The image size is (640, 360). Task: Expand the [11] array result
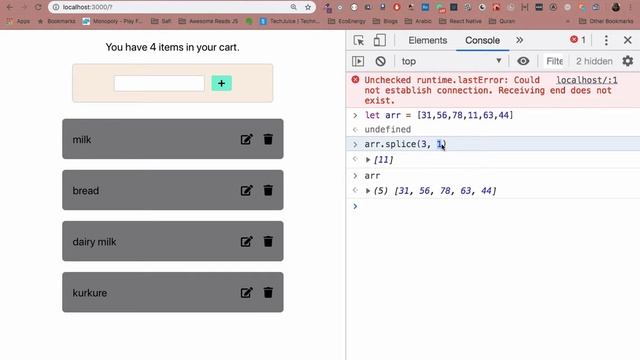coord(368,160)
